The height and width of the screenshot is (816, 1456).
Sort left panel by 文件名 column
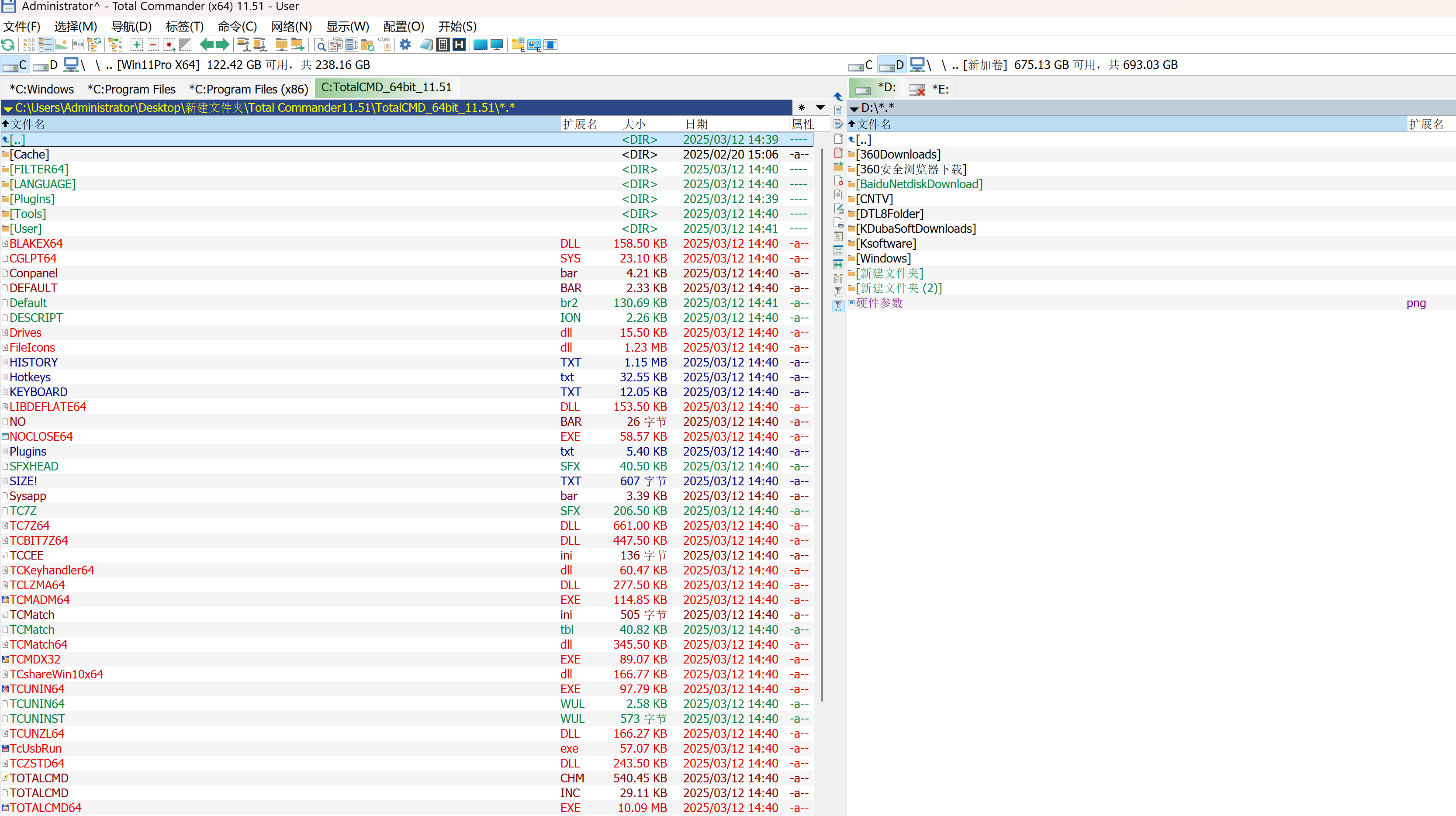click(x=281, y=124)
